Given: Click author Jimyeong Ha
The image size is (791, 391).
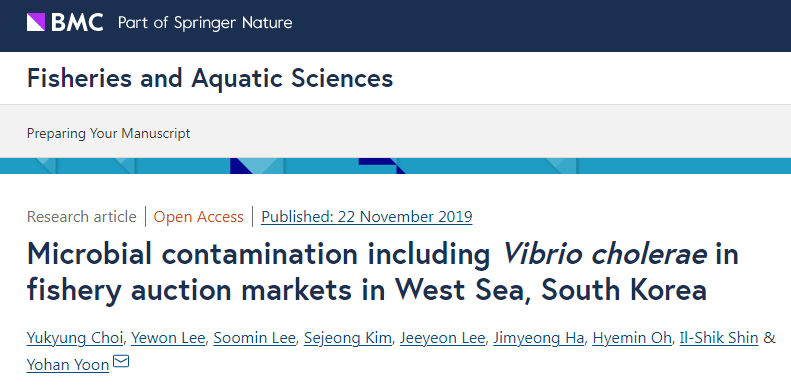Looking at the screenshot, I should [x=539, y=338].
